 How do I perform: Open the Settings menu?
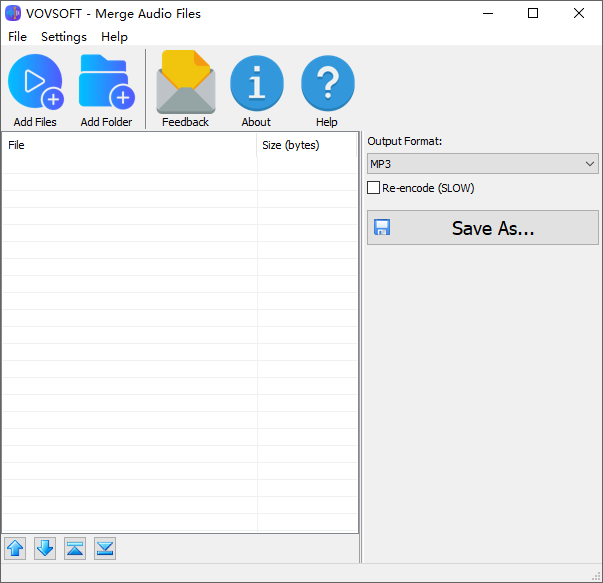[64, 37]
